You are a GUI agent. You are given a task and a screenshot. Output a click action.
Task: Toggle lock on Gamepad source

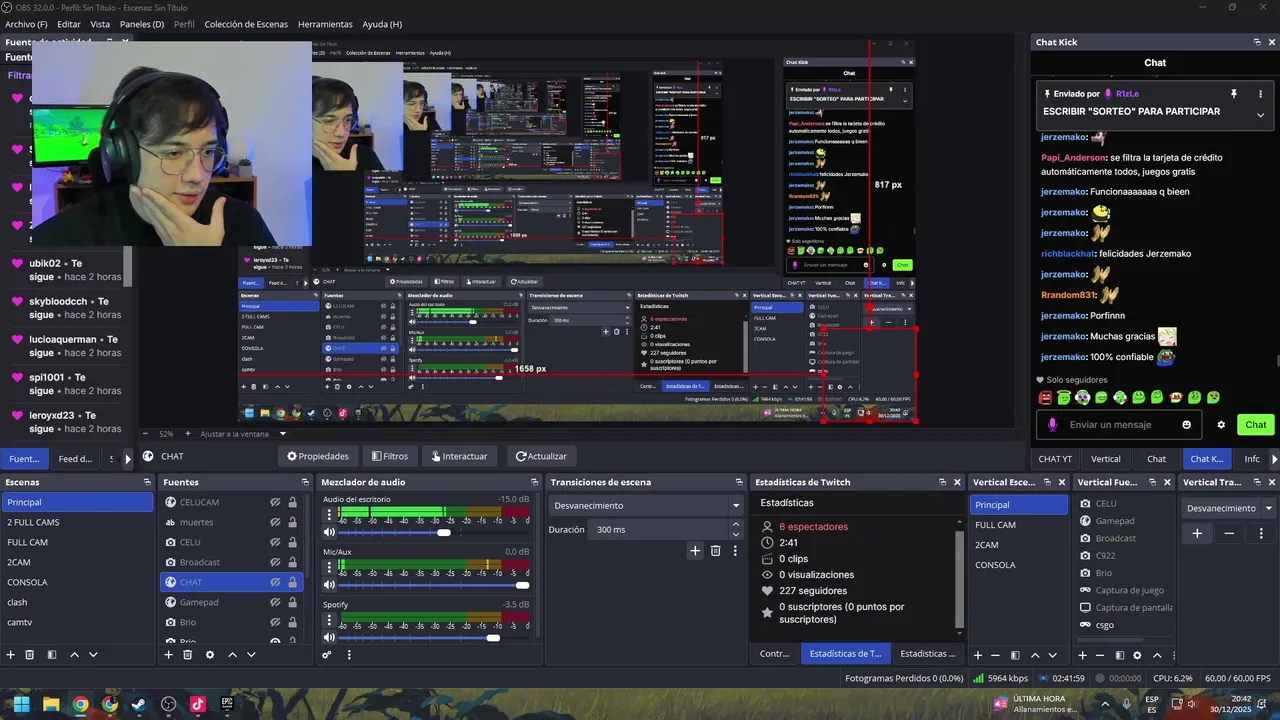click(x=292, y=602)
